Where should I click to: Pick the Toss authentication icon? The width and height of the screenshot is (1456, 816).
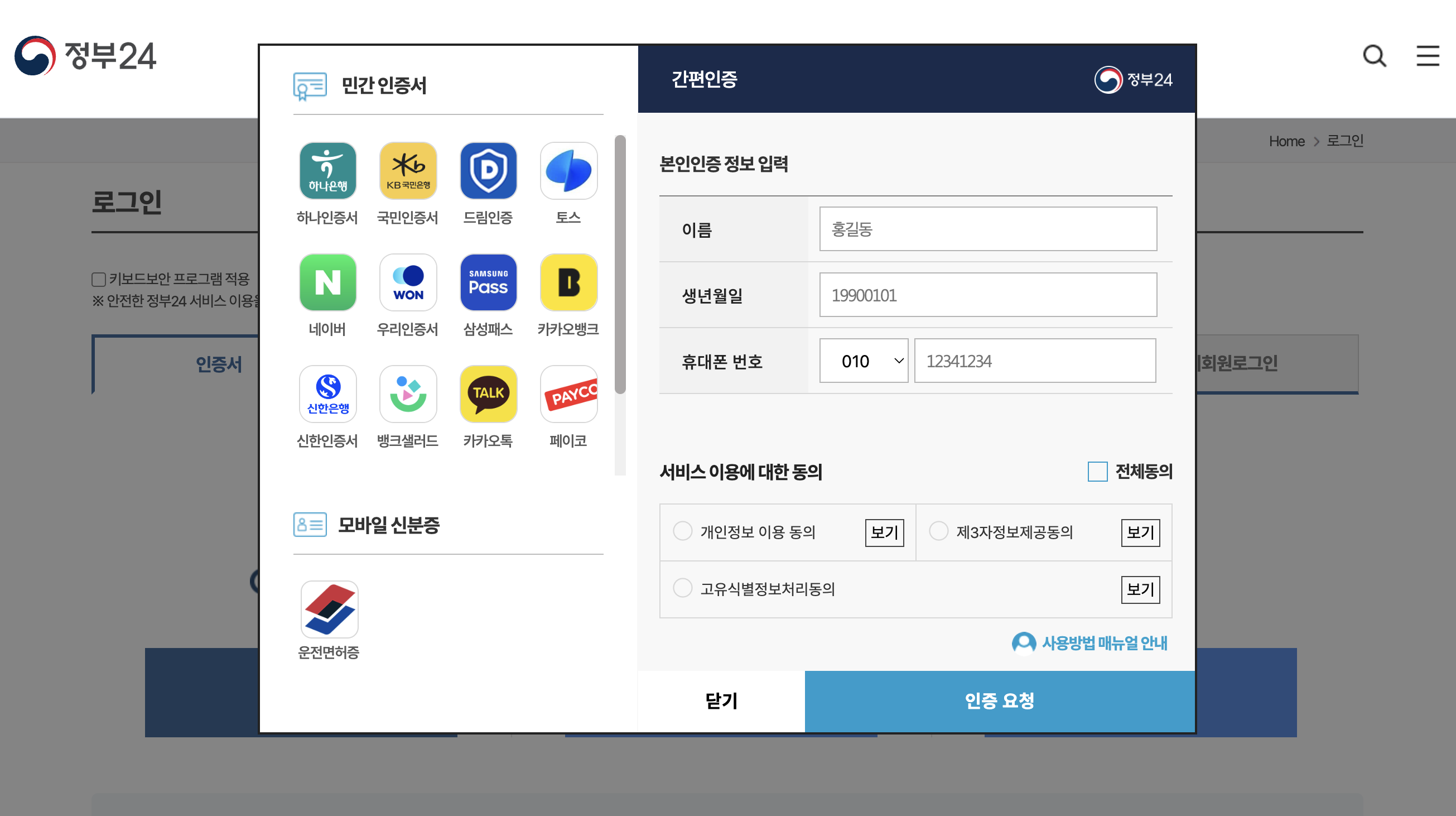[x=568, y=171]
